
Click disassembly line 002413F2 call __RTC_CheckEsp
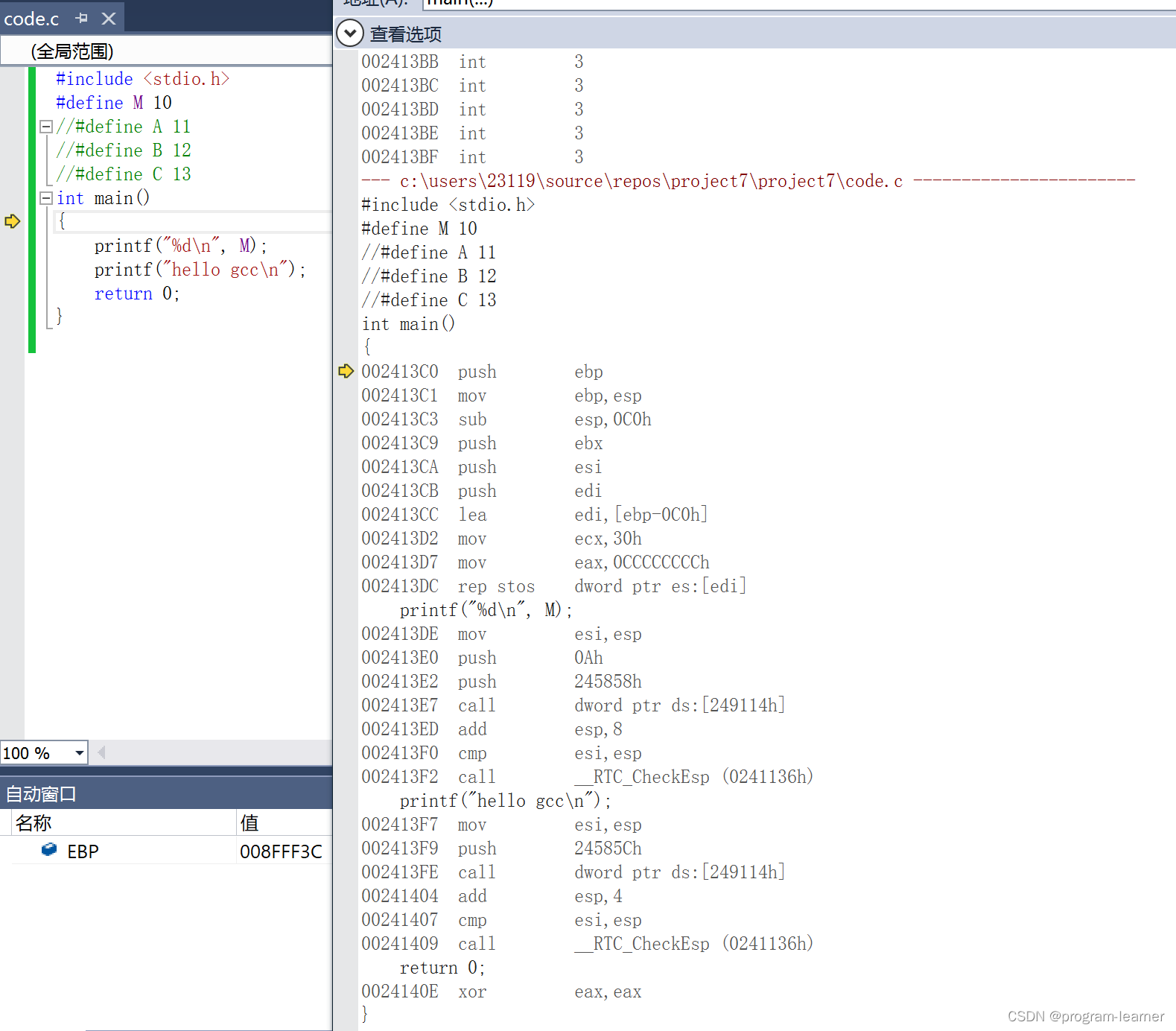(588, 777)
